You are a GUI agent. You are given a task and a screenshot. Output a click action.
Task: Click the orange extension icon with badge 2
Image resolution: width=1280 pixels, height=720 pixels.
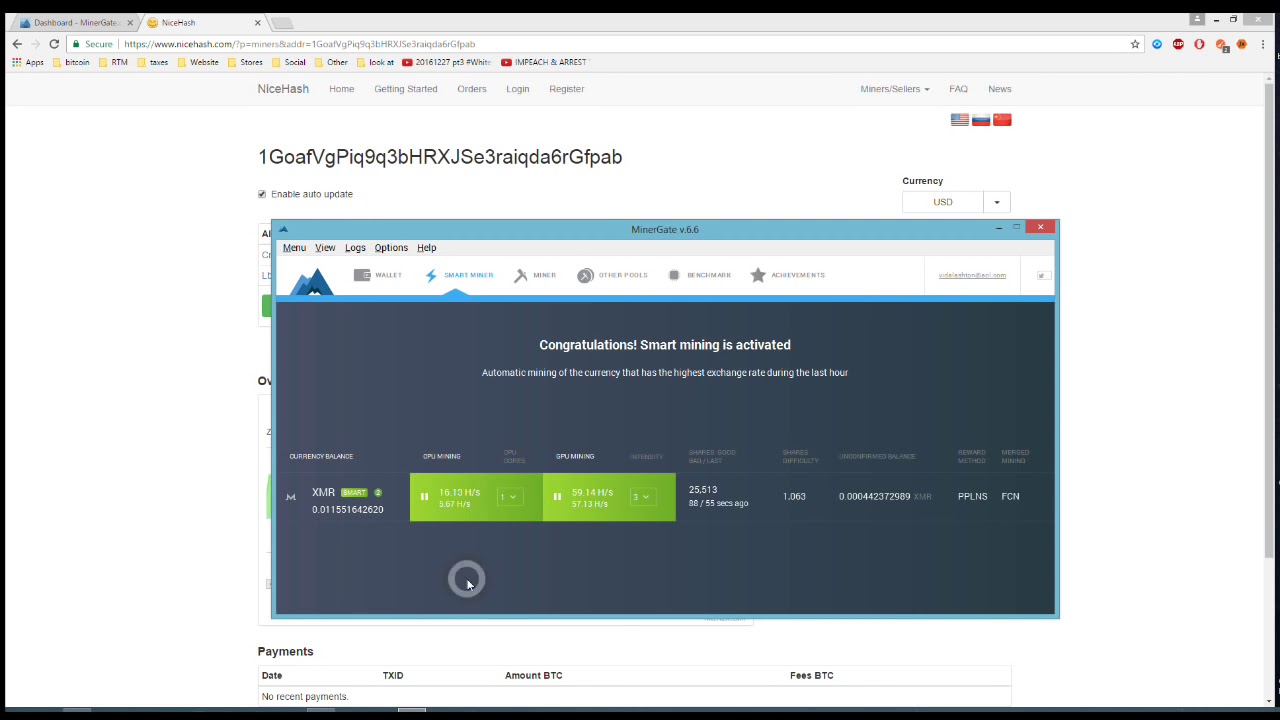pos(1221,44)
